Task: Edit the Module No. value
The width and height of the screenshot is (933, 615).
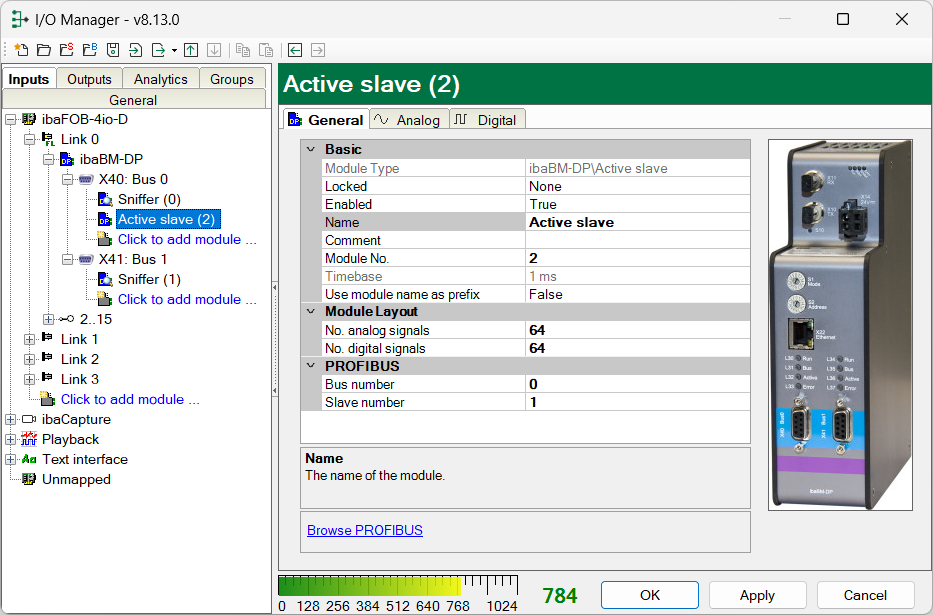Action: pos(637,258)
